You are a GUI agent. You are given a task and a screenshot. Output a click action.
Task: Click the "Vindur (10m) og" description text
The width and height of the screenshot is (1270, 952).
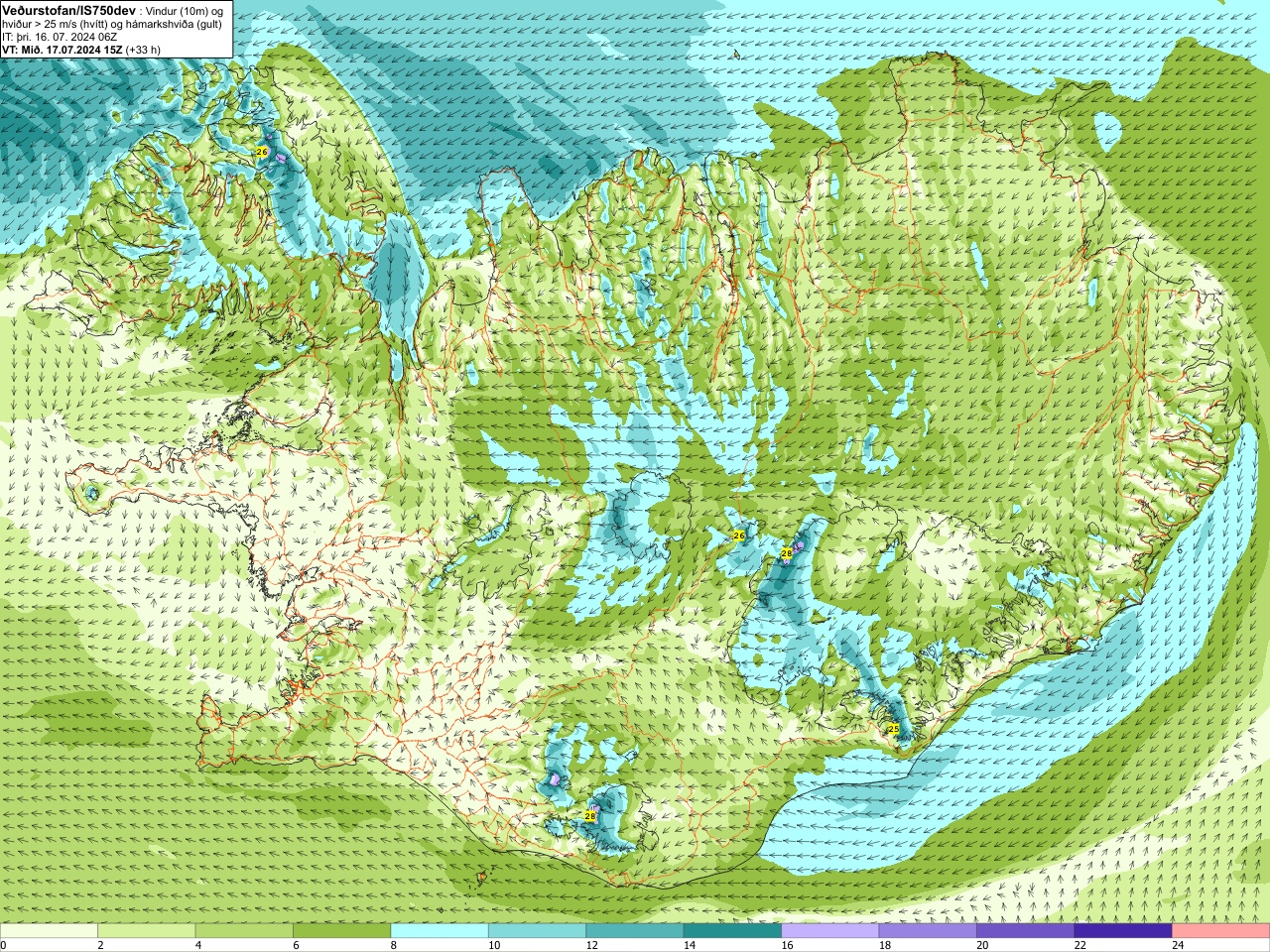point(185,10)
